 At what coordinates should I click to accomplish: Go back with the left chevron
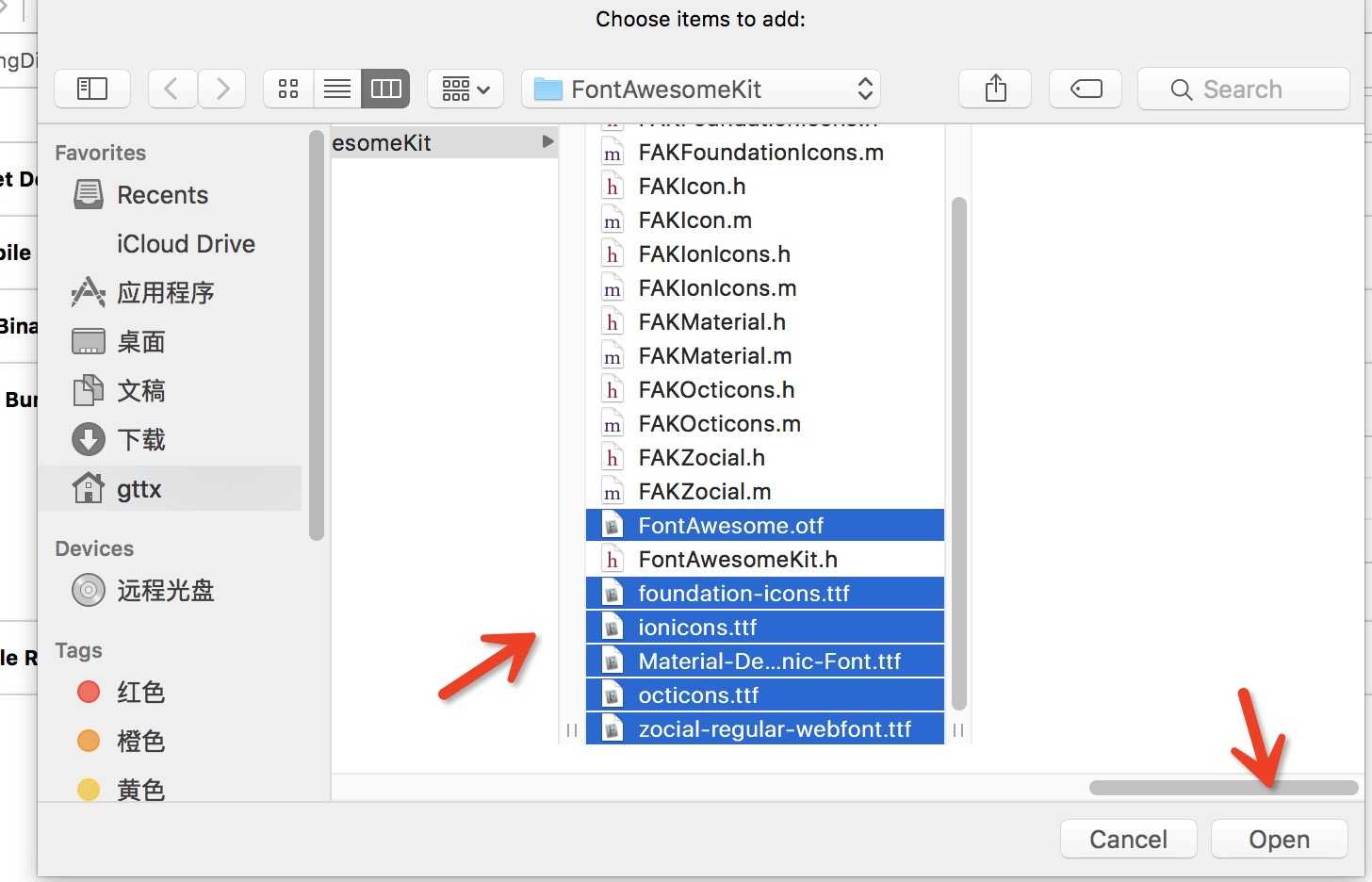tap(171, 90)
